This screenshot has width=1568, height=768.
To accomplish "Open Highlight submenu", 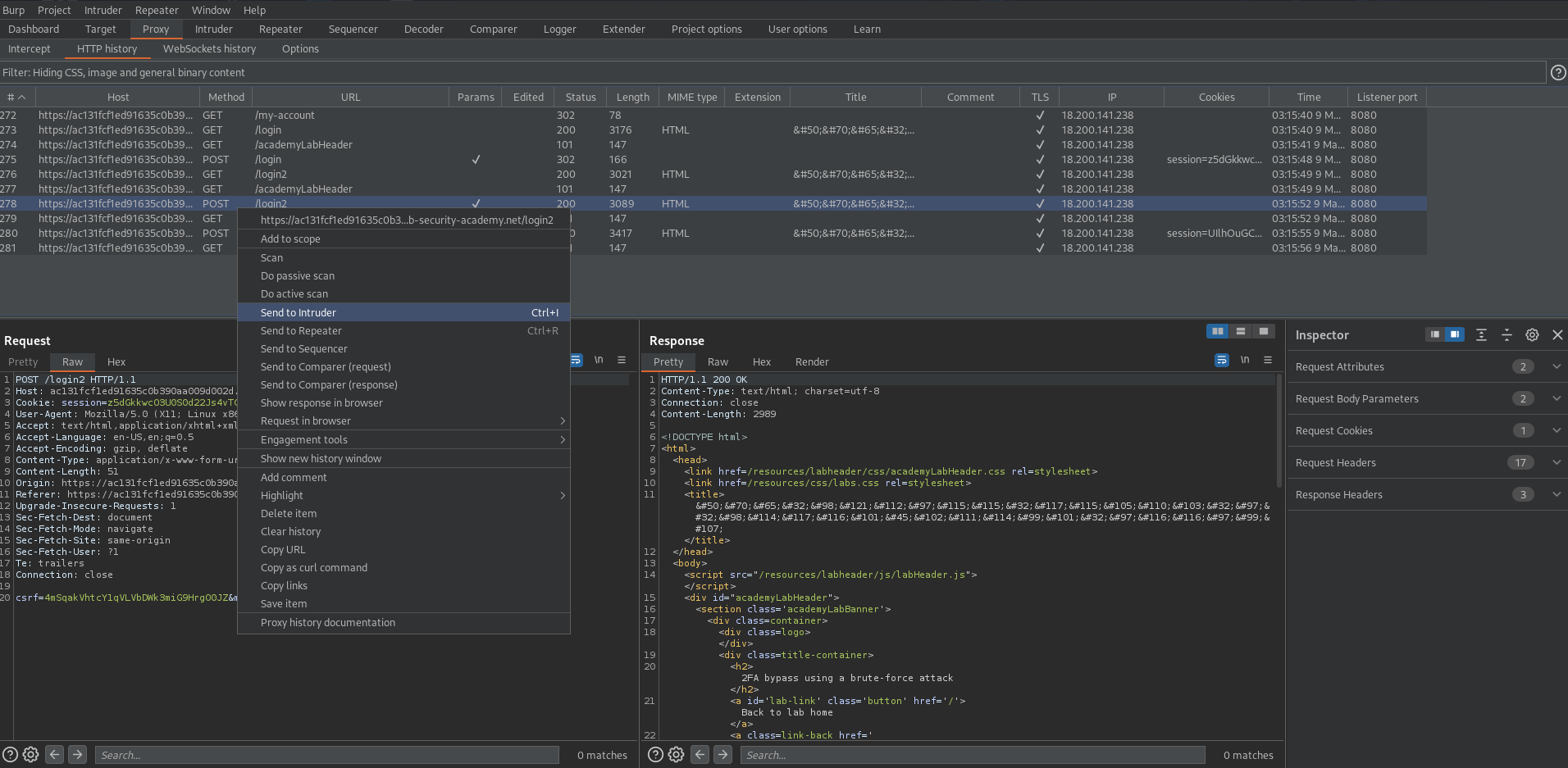I will click(x=403, y=496).
